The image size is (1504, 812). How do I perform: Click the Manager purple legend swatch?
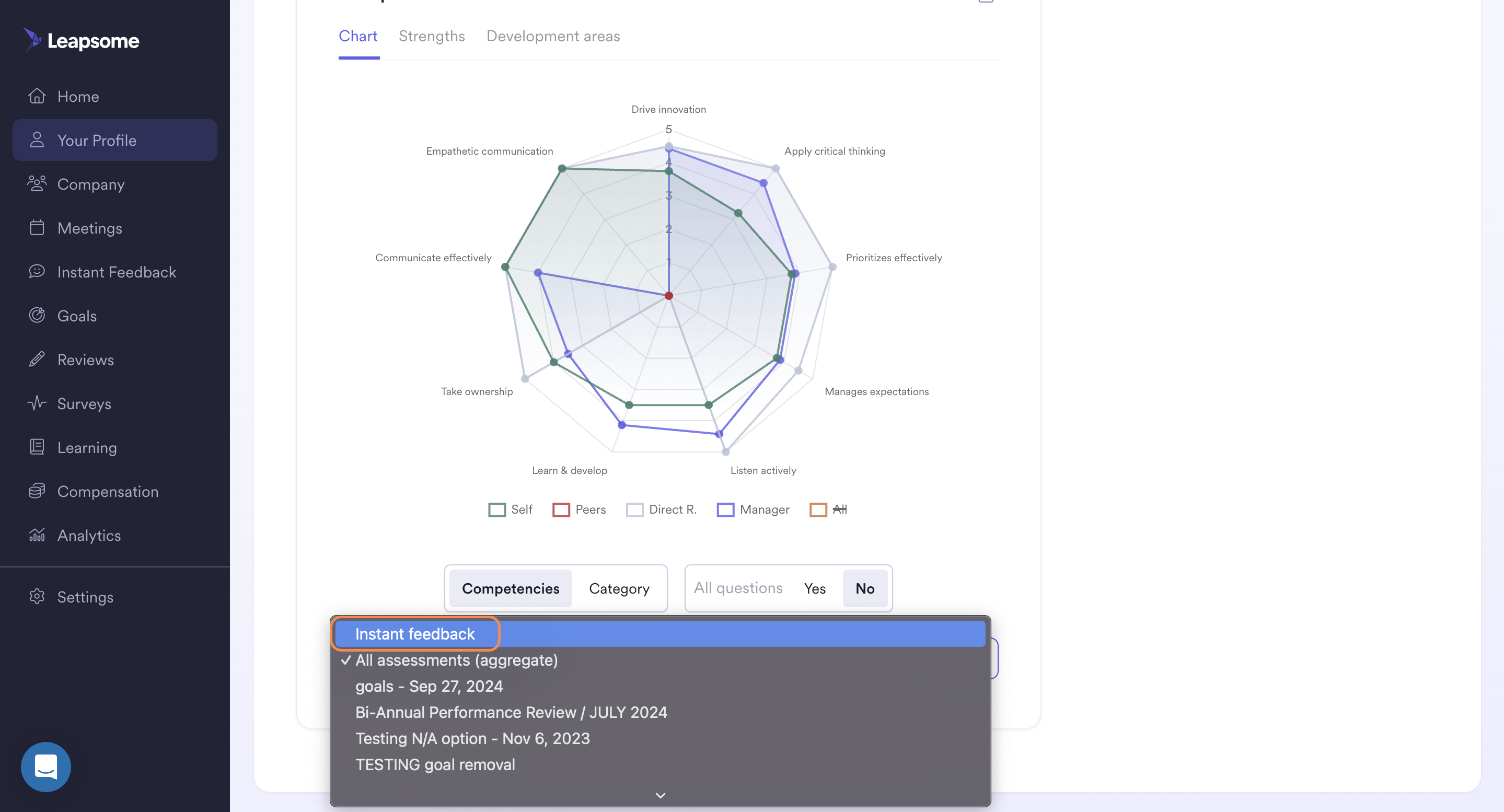click(726, 509)
